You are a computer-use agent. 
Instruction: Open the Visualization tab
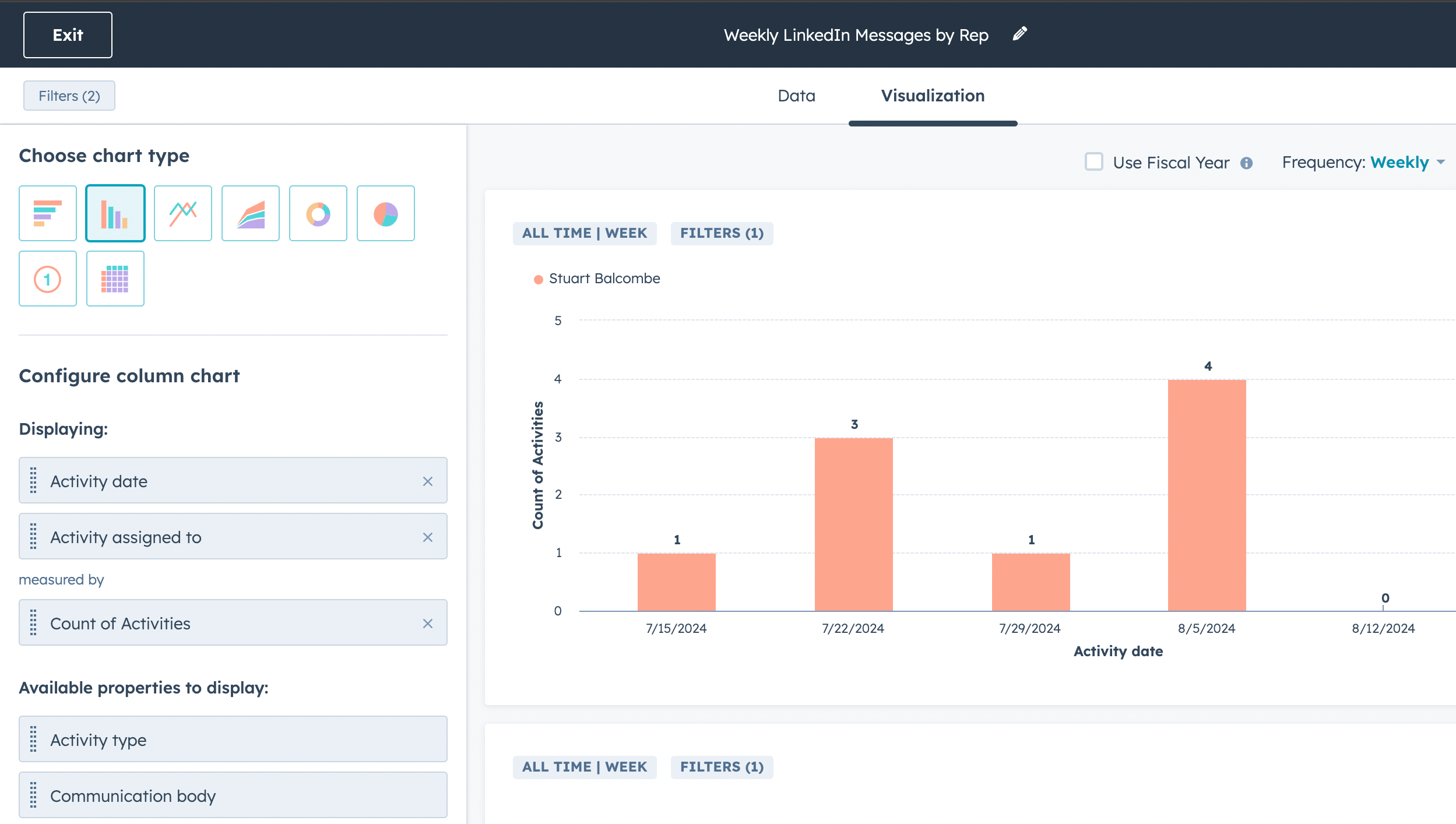point(933,96)
